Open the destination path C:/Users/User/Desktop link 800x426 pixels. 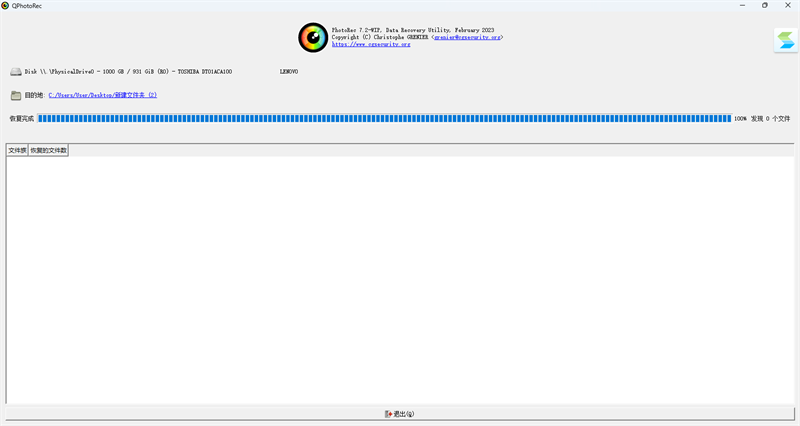[x=103, y=95]
